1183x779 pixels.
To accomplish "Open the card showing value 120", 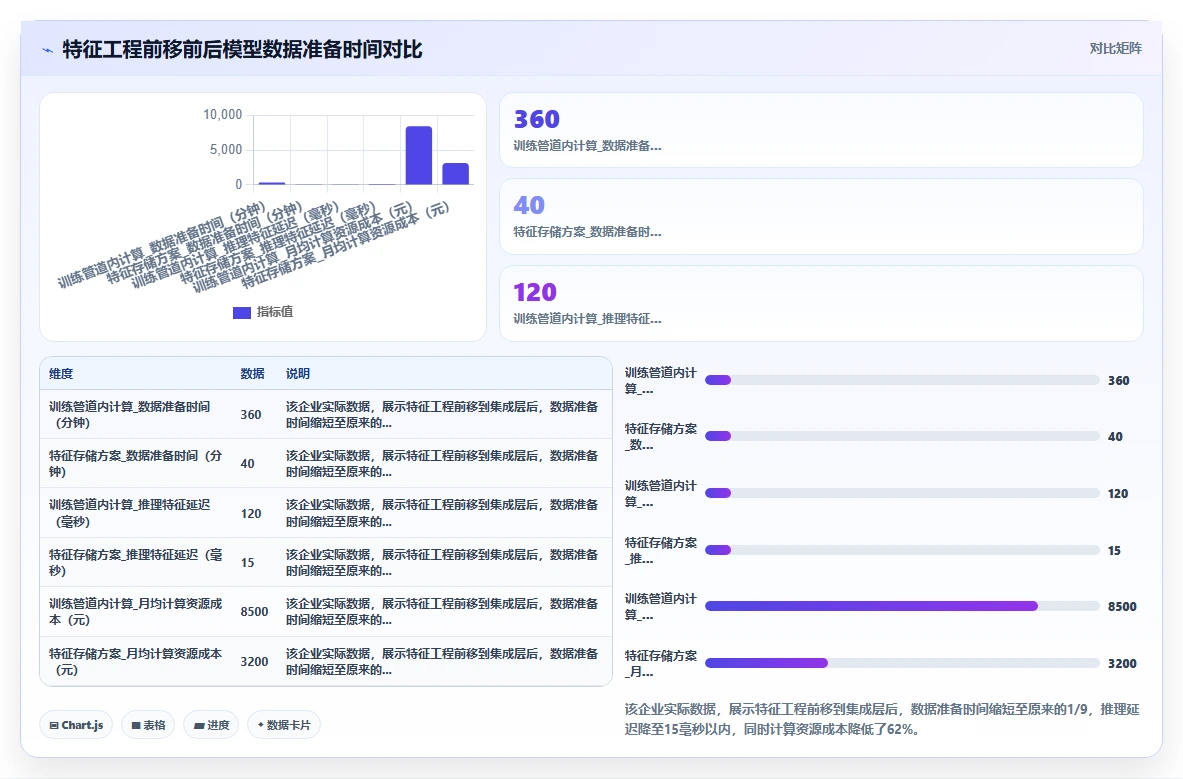I will (x=821, y=303).
